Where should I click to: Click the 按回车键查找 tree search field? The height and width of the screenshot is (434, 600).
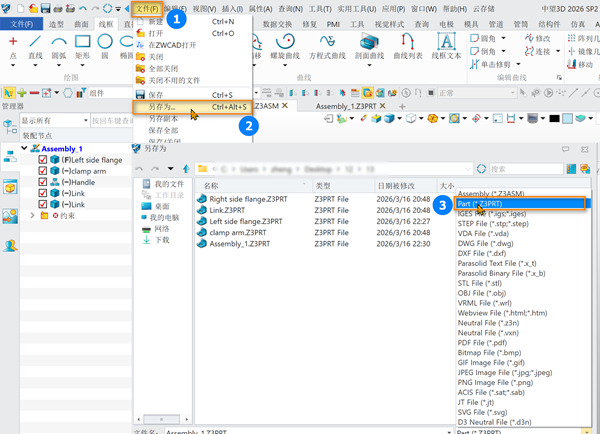[x=111, y=121]
